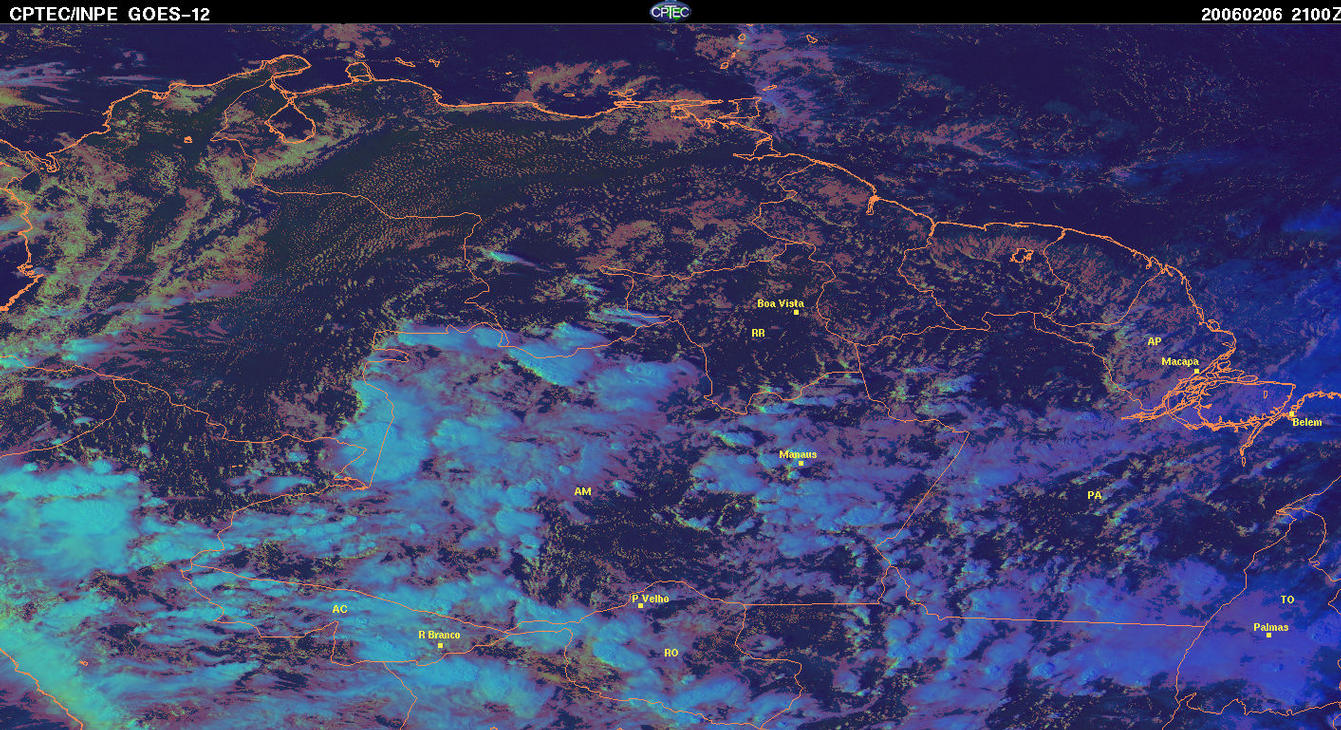
Task: Click the AM state label
Action: coord(583,491)
